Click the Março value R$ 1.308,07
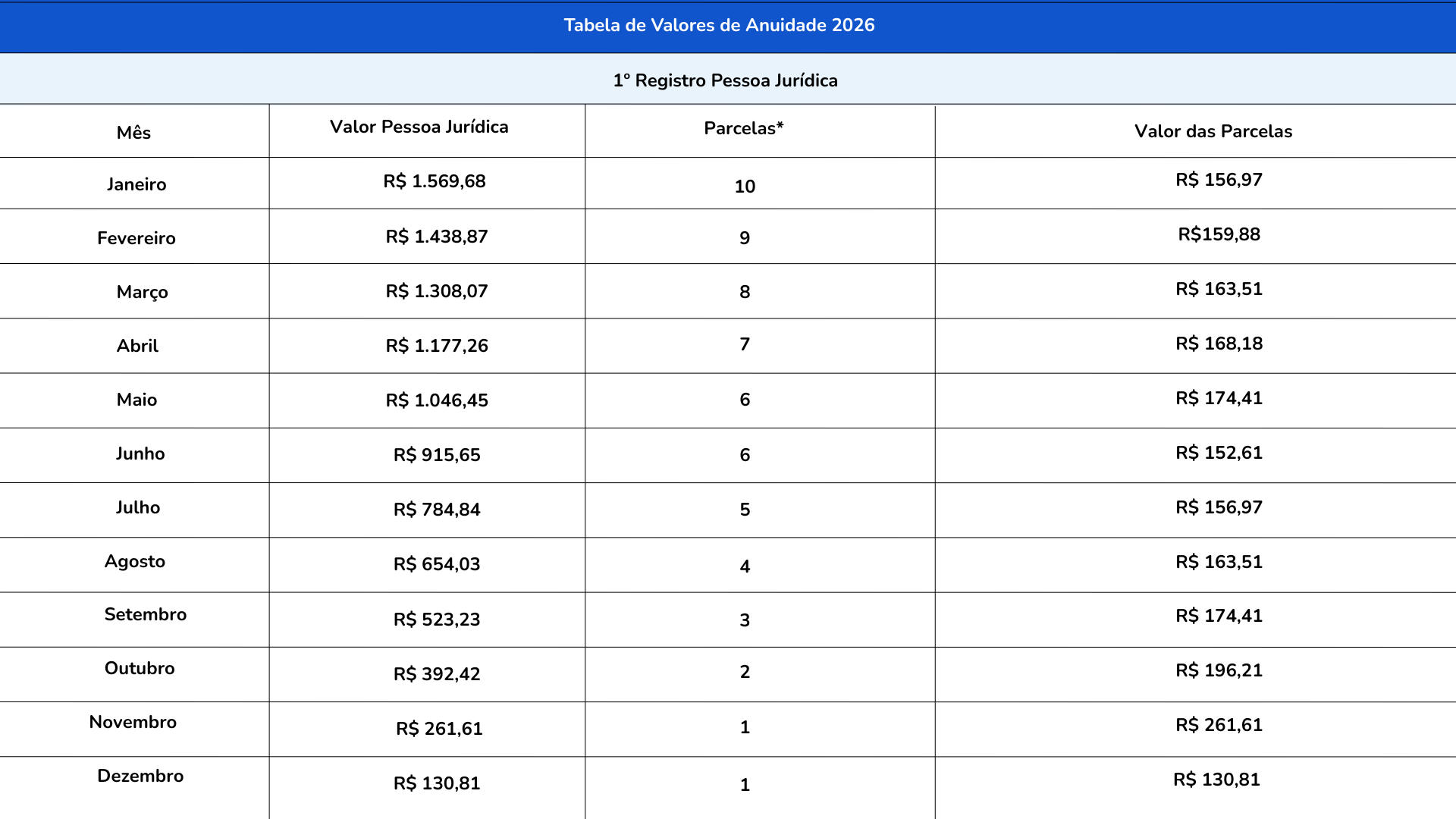 (x=436, y=291)
